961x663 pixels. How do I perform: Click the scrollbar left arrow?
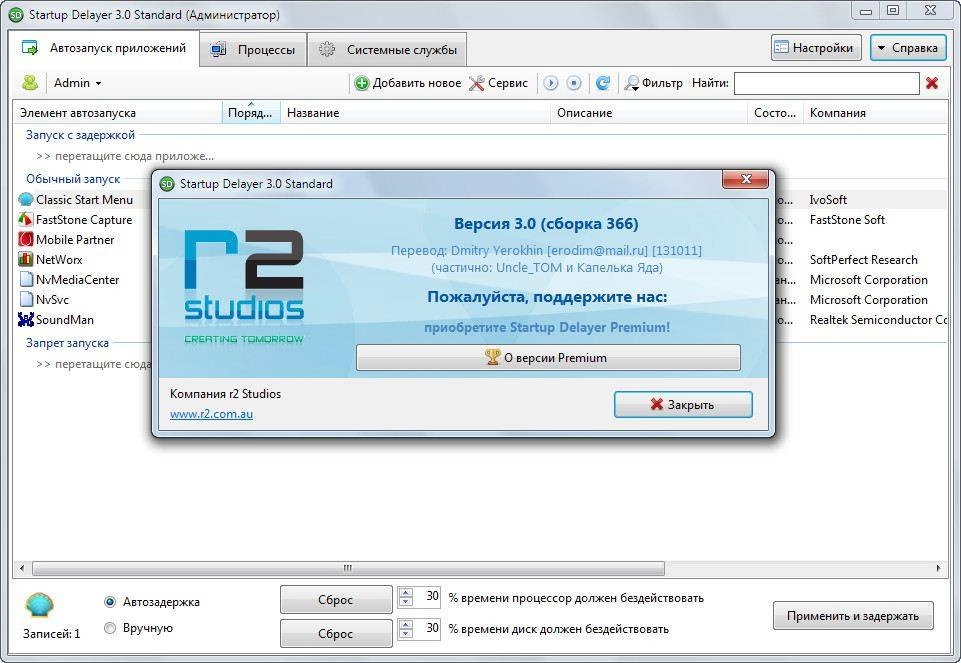coord(22,568)
